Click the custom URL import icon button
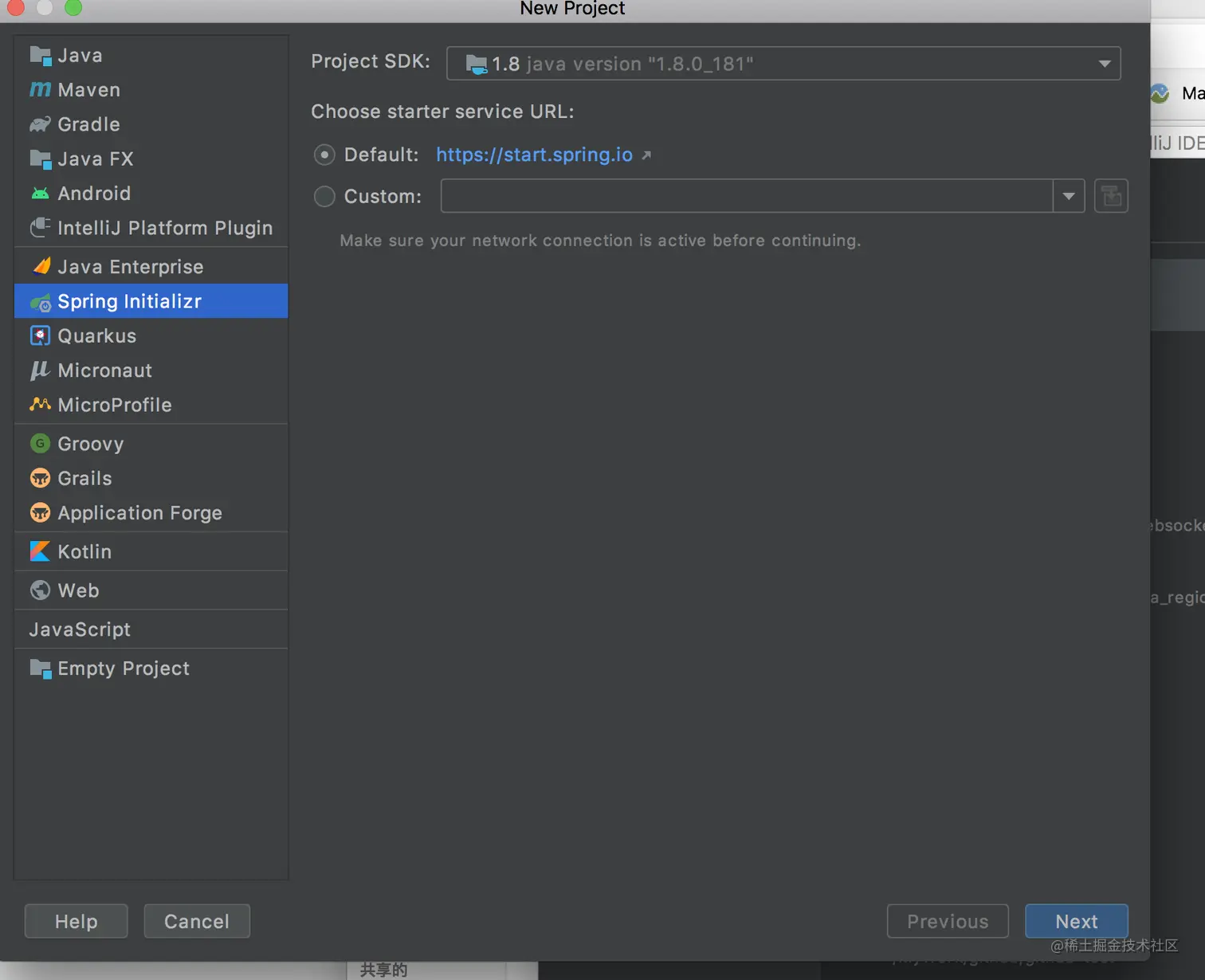Image resolution: width=1205 pixels, height=980 pixels. pyautogui.click(x=1111, y=196)
